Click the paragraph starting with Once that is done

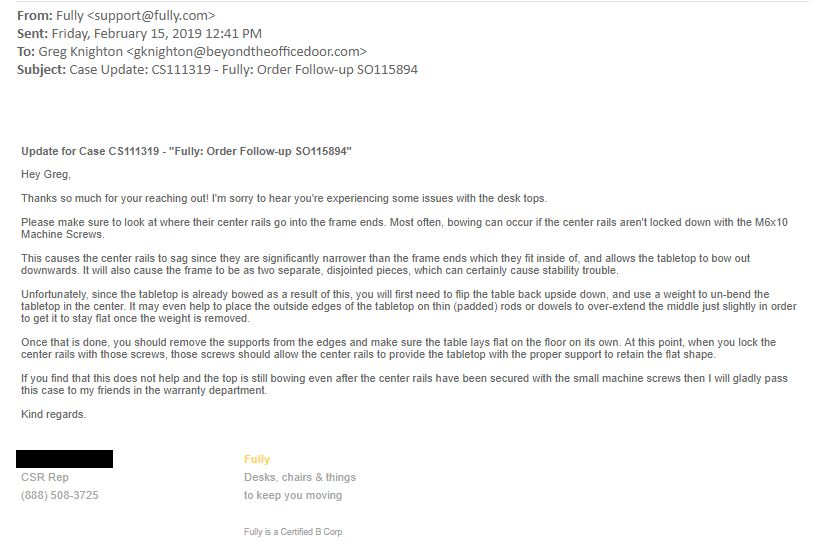click(399, 348)
